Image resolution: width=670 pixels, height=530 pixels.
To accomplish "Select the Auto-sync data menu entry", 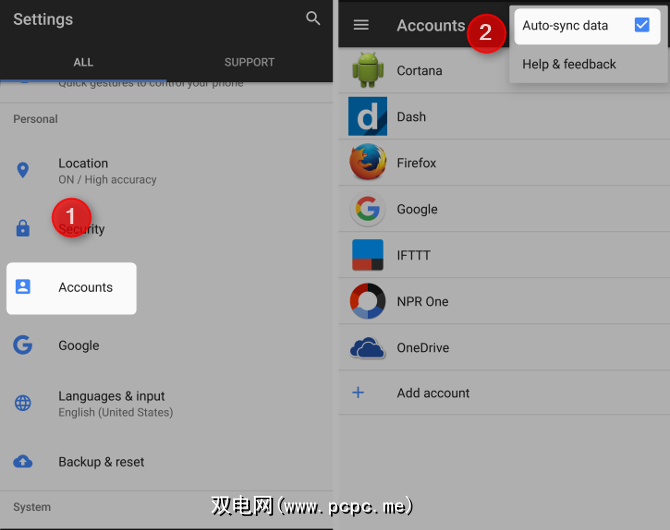I will click(x=588, y=26).
